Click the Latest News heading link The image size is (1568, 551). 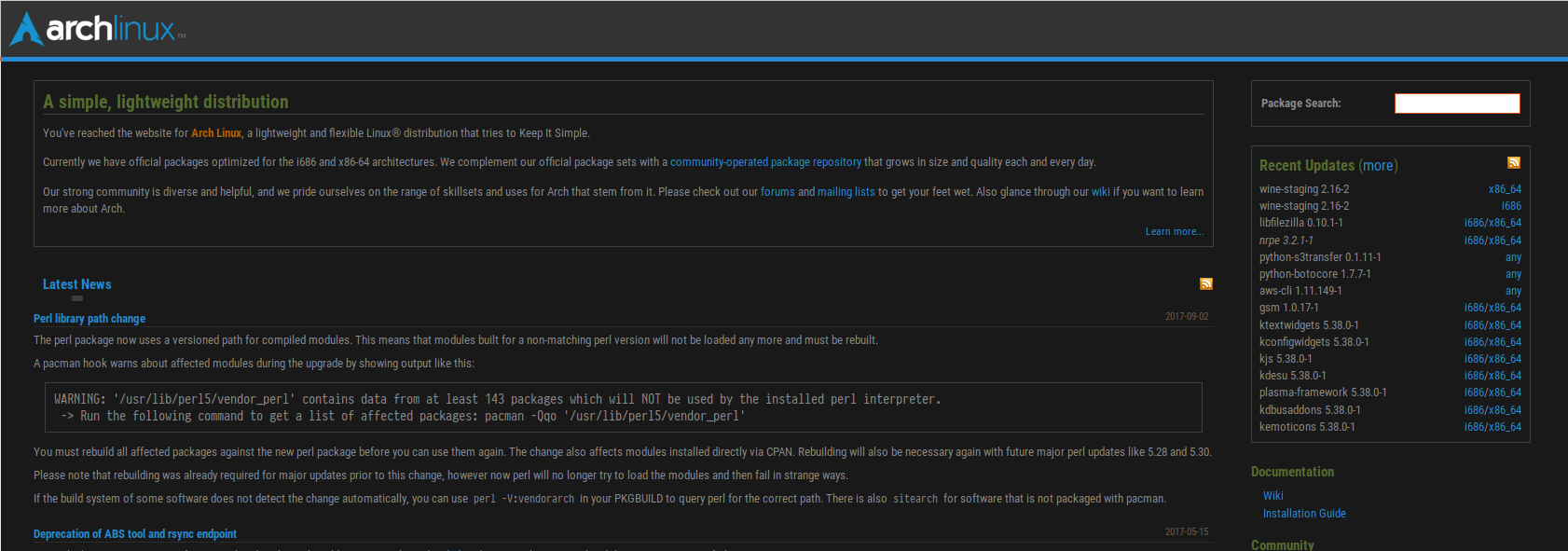point(76,284)
